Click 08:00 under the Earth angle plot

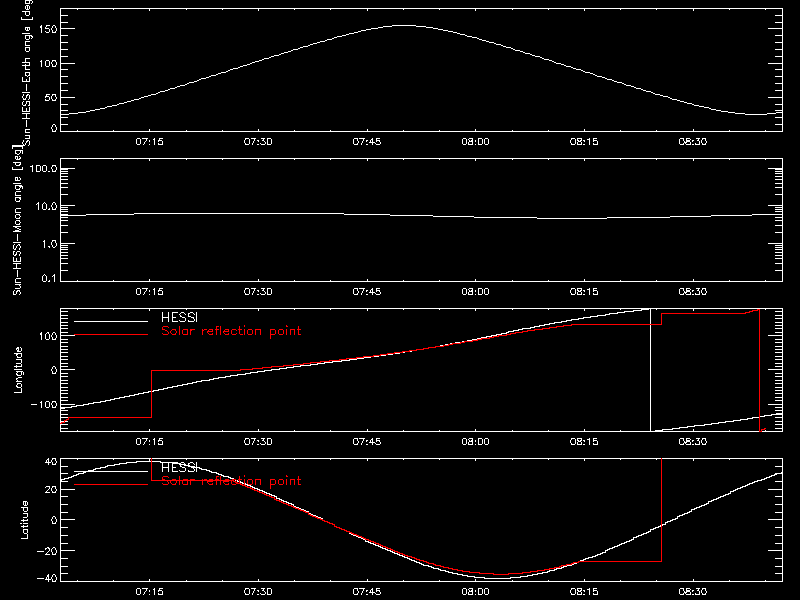(x=476, y=142)
